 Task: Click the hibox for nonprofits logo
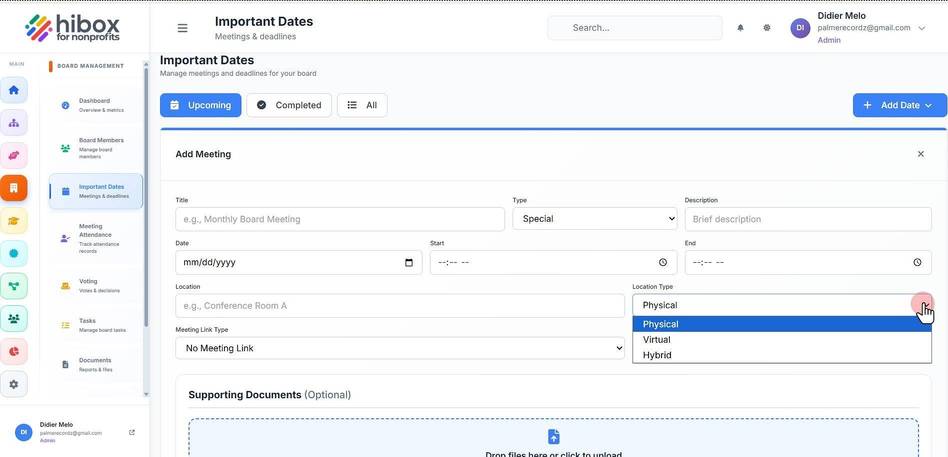coord(73,28)
